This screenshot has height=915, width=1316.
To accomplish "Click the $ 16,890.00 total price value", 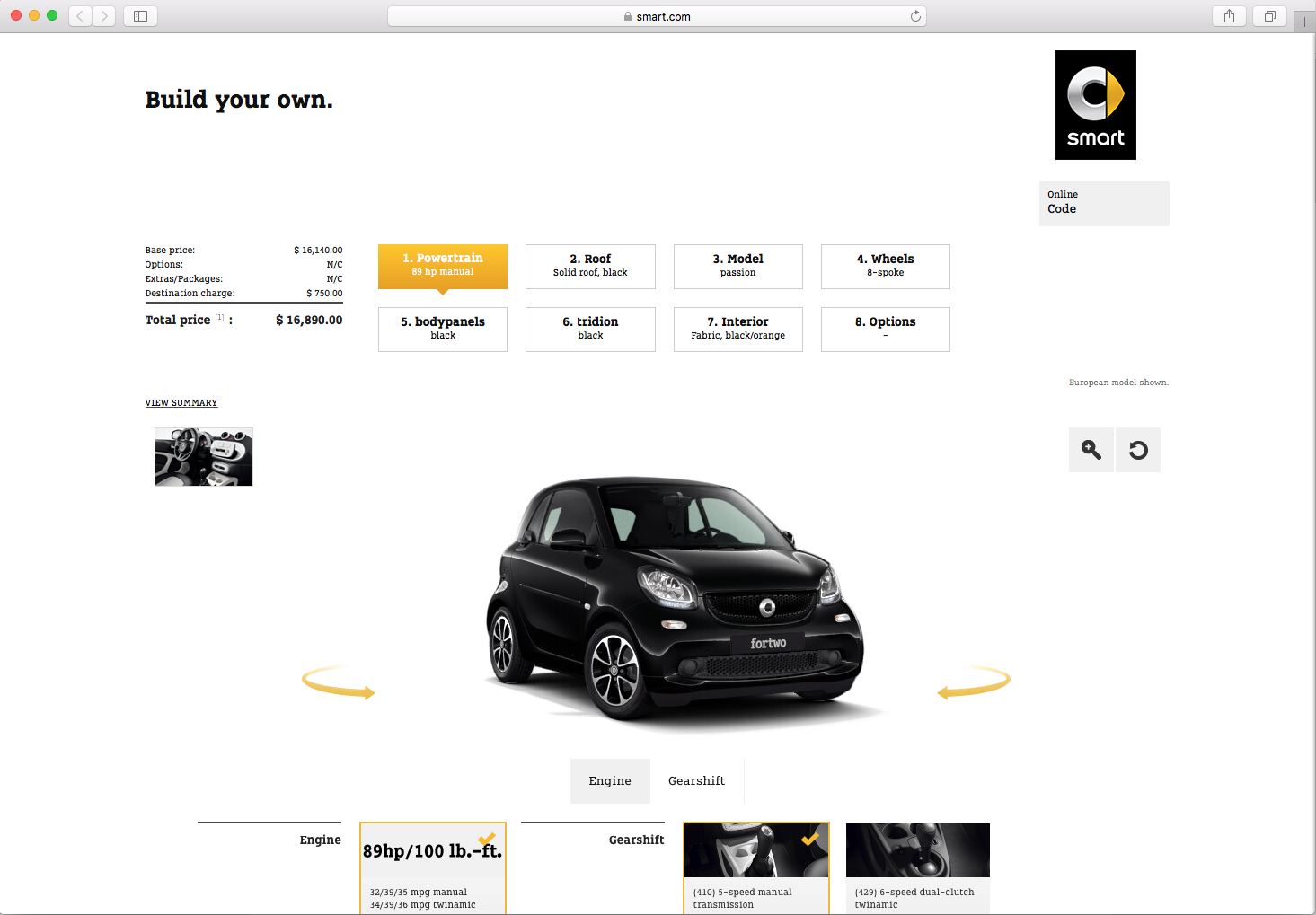I will click(309, 320).
